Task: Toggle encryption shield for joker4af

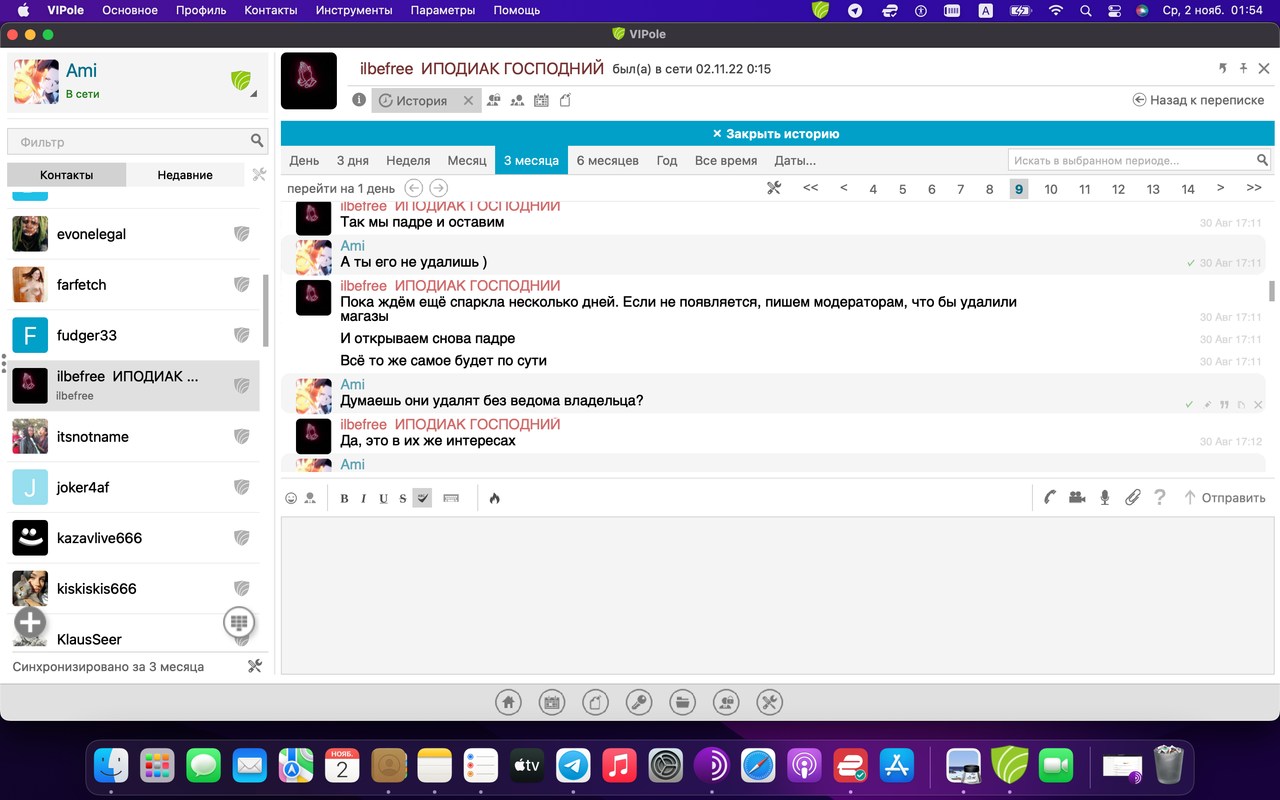Action: click(x=241, y=487)
